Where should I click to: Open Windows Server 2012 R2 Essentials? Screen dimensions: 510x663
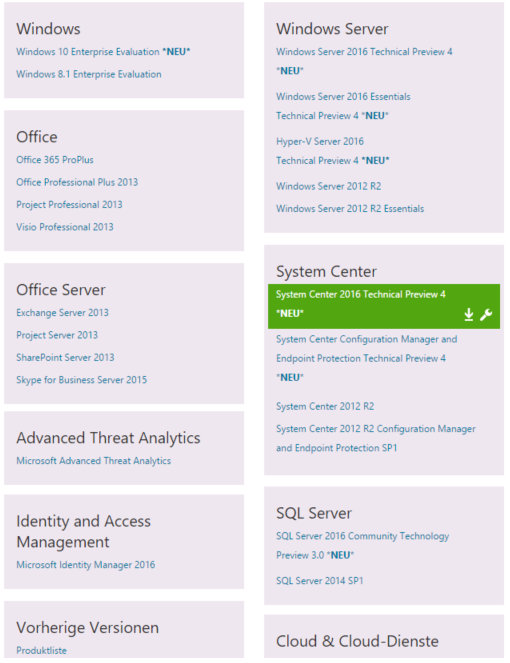pyautogui.click(x=350, y=208)
